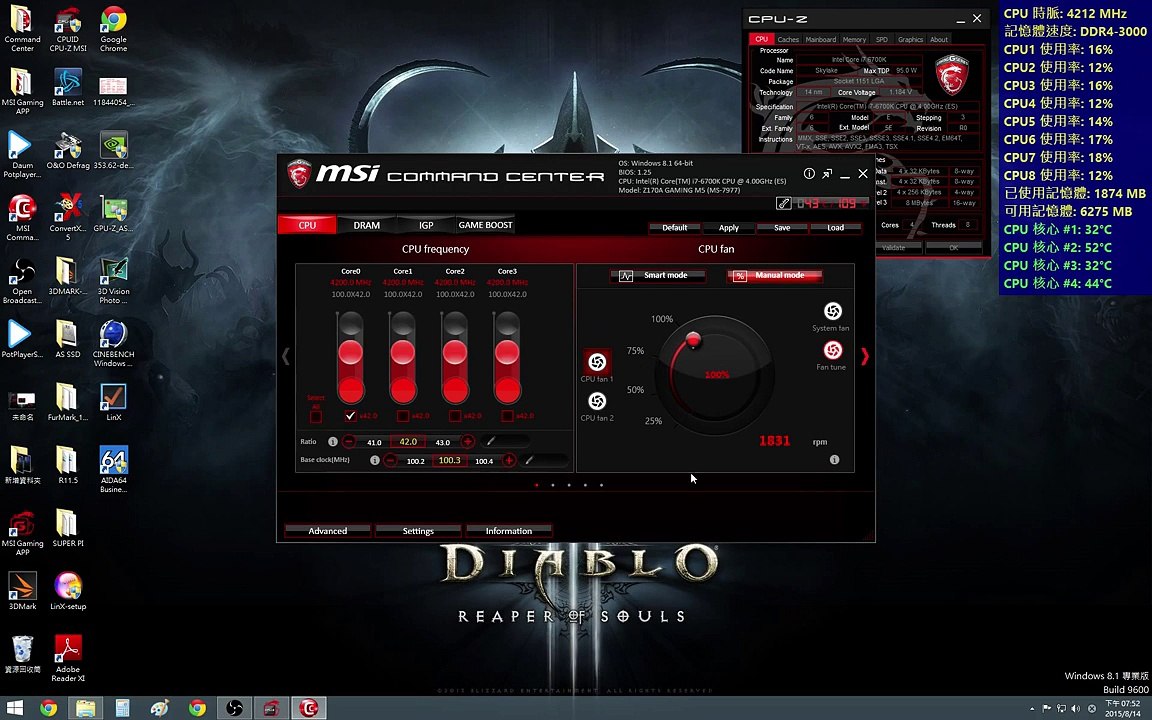The width and height of the screenshot is (1152, 720).
Task: Click the fan speed dial knob
Action: [692, 339]
